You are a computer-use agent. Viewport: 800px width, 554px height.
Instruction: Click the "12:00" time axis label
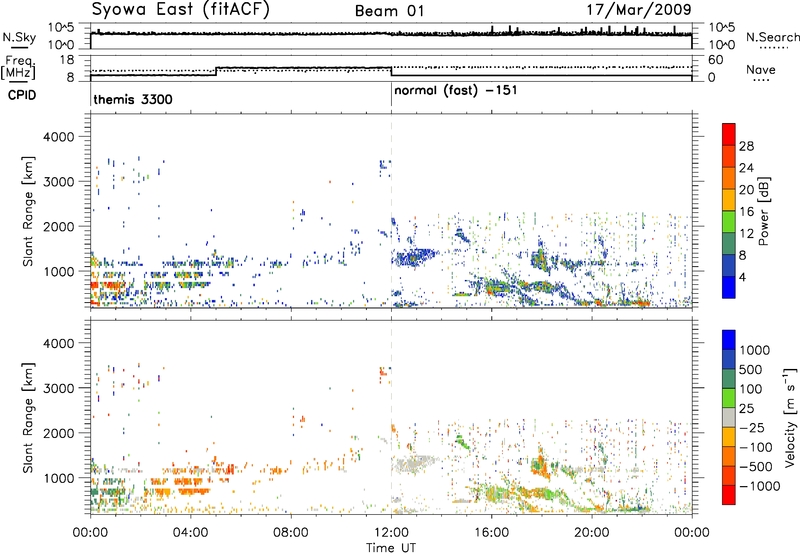[x=391, y=533]
